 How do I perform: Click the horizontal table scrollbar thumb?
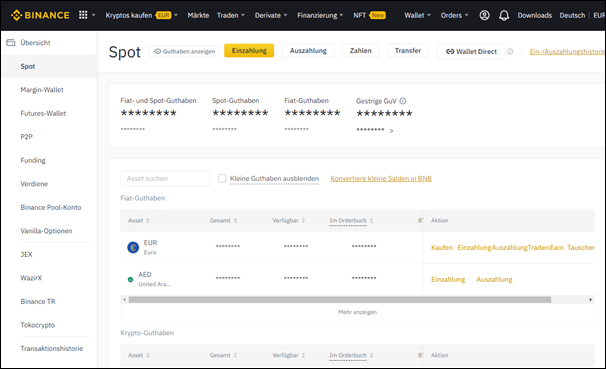coord(340,299)
